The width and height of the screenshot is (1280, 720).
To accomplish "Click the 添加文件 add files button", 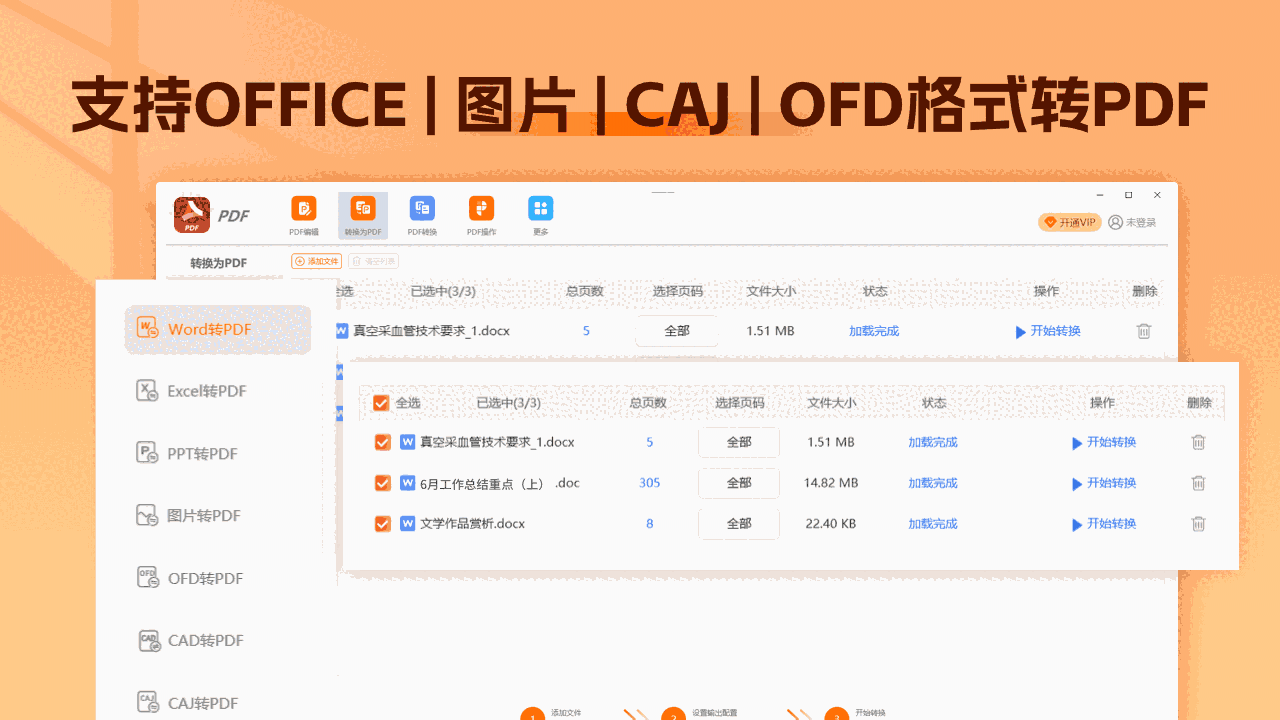I will pos(316,261).
